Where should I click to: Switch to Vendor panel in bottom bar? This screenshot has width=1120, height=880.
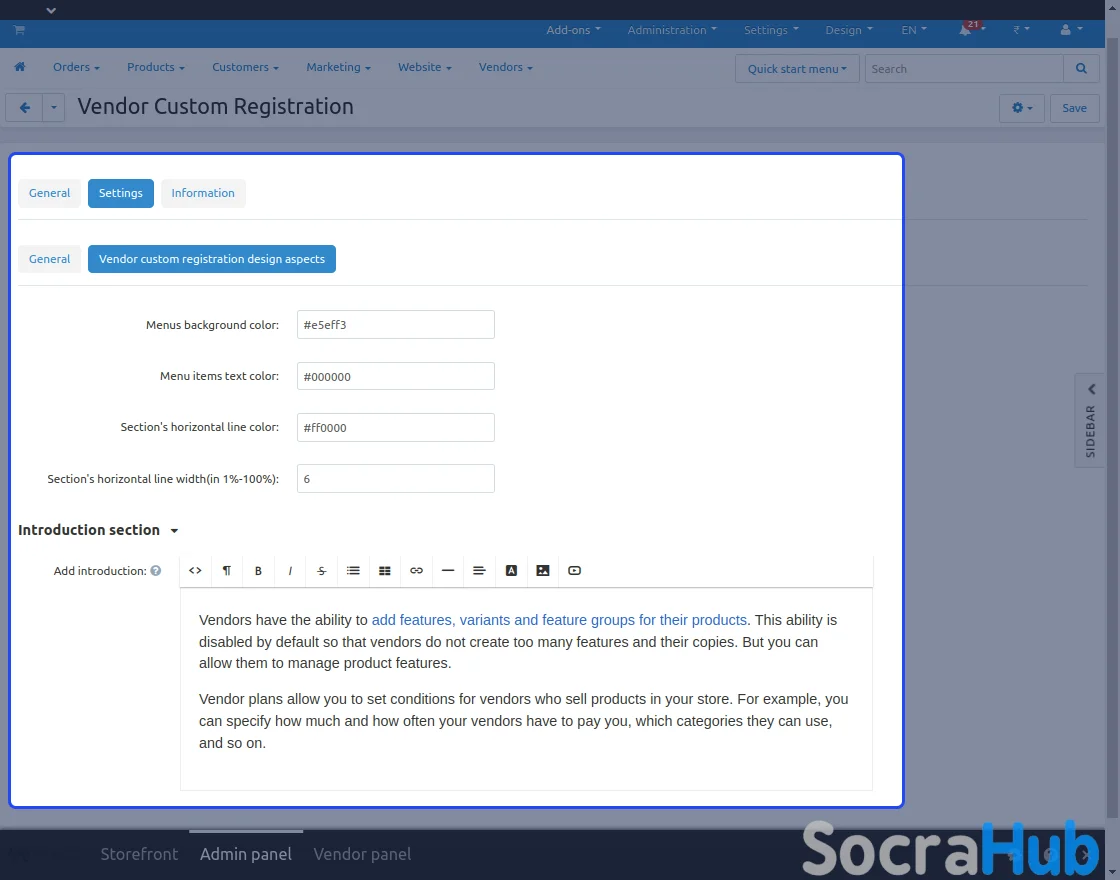click(362, 854)
